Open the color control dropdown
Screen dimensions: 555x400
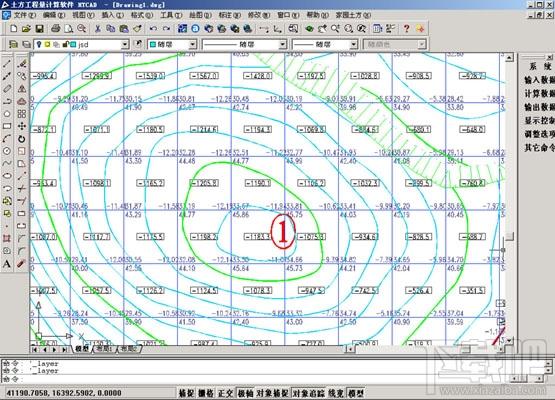(x=192, y=44)
